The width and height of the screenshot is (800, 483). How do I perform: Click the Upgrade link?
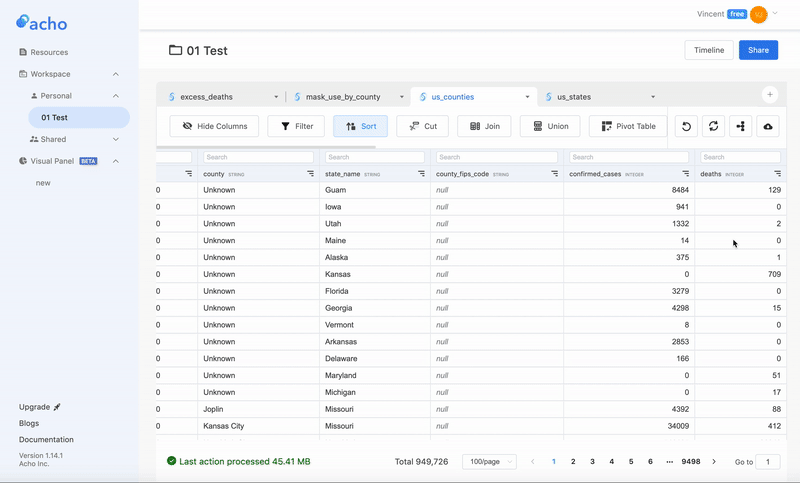coord(40,407)
